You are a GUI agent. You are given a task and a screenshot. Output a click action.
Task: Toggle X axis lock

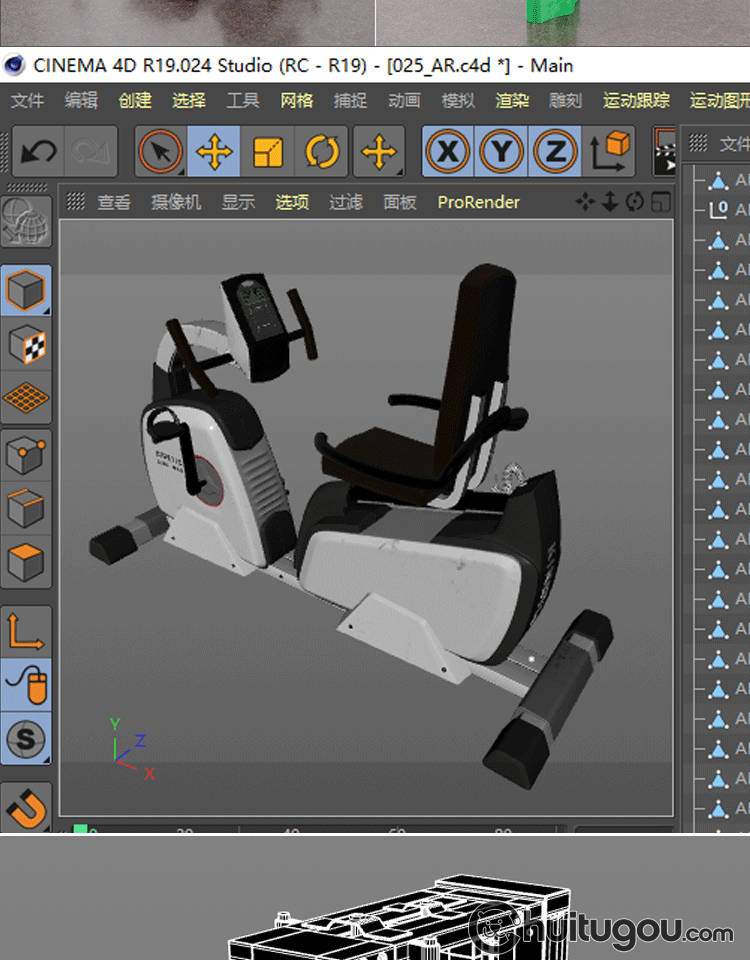[448, 152]
